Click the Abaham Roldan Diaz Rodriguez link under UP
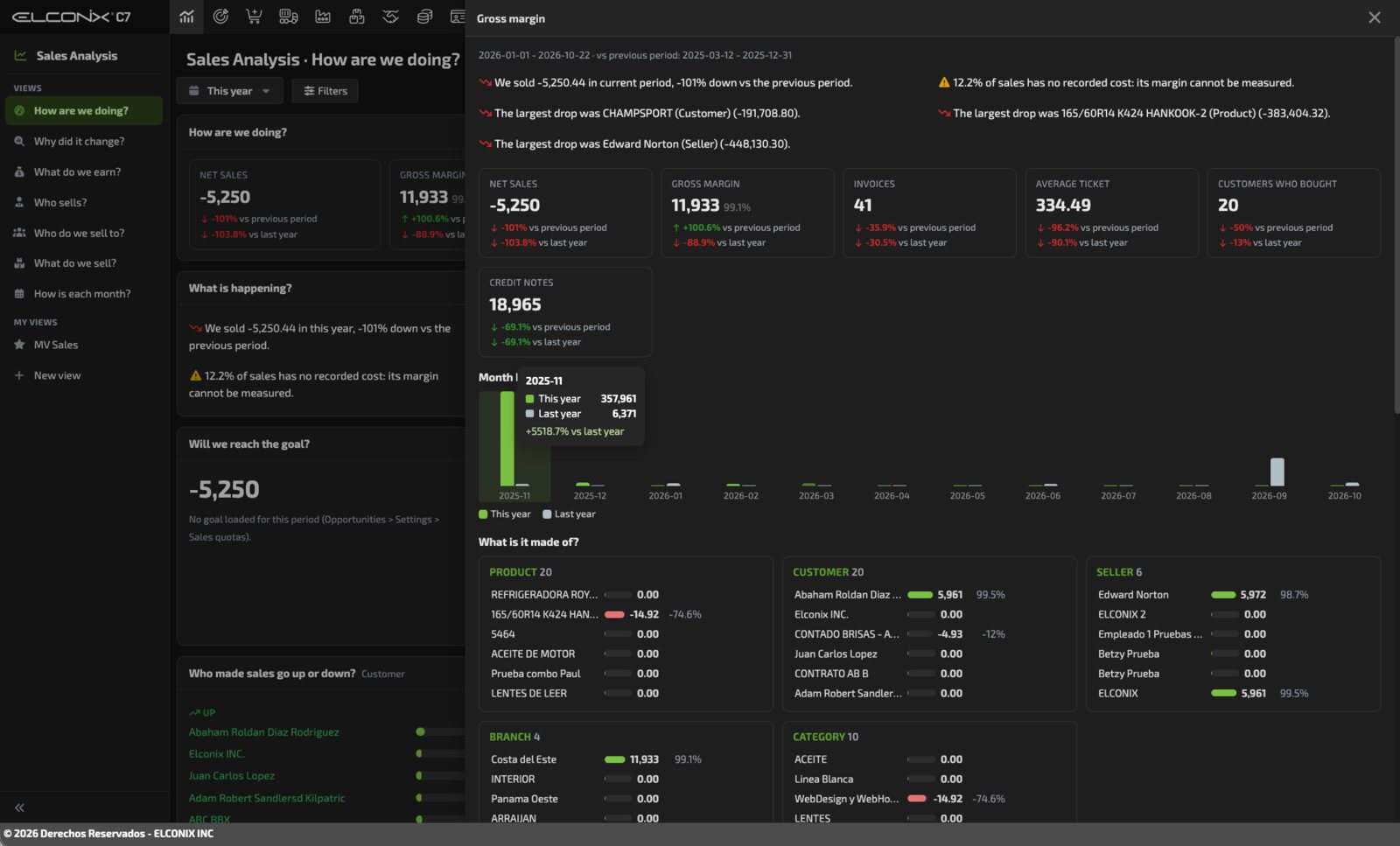The width and height of the screenshot is (1400, 846). [x=264, y=732]
